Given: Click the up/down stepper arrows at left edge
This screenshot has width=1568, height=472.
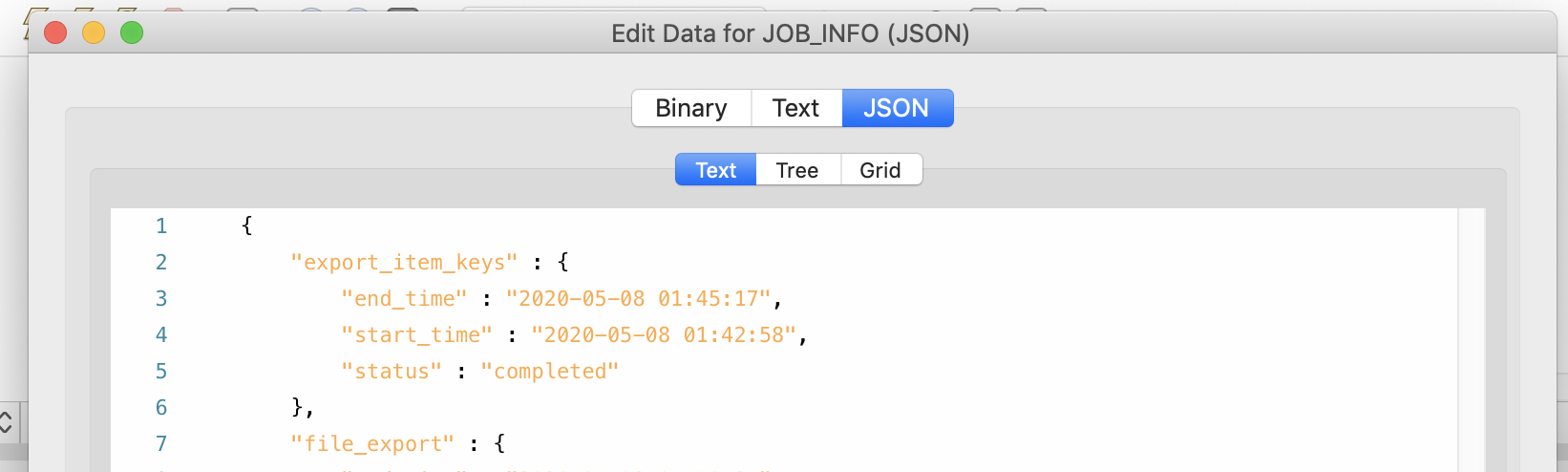Looking at the screenshot, I should 6,421.
